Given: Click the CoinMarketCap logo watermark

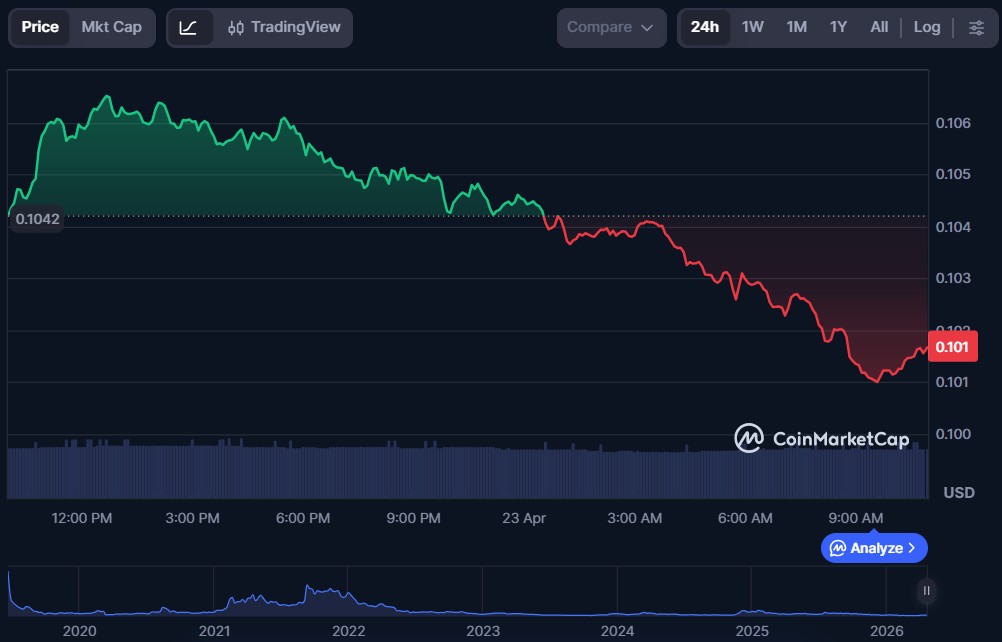Looking at the screenshot, I should pyautogui.click(x=821, y=438).
